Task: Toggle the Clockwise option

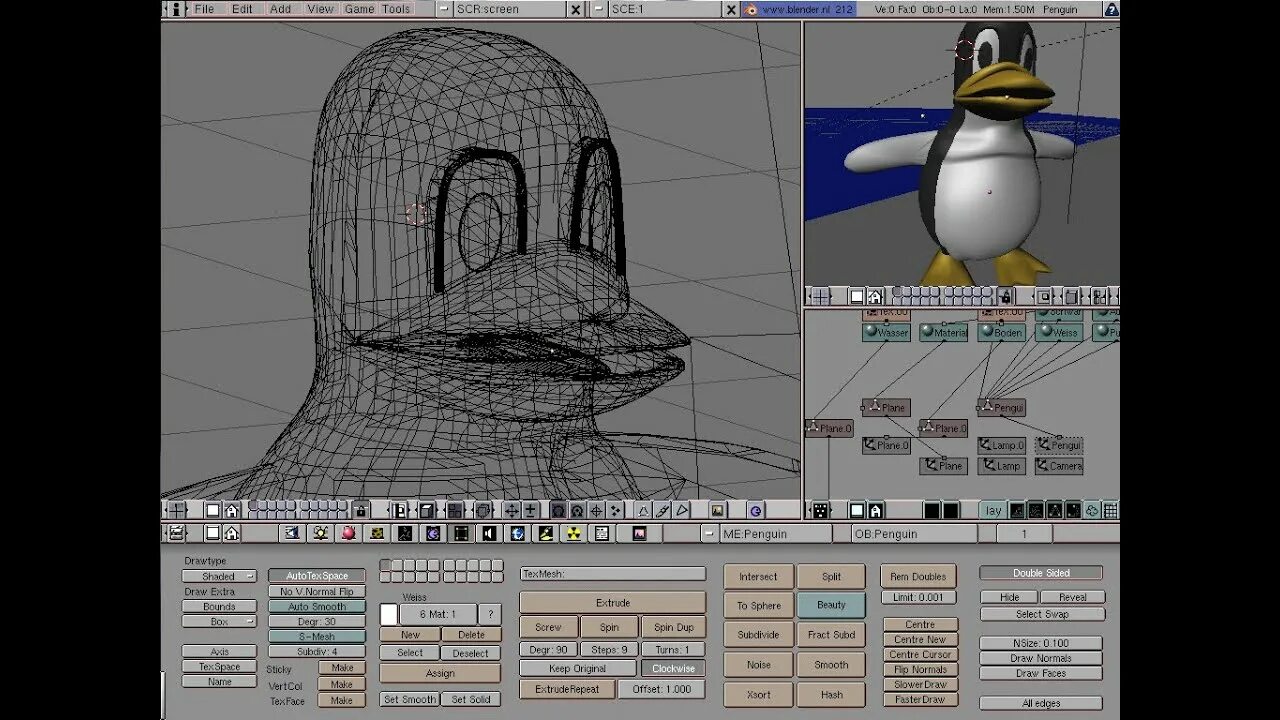Action: [673, 668]
